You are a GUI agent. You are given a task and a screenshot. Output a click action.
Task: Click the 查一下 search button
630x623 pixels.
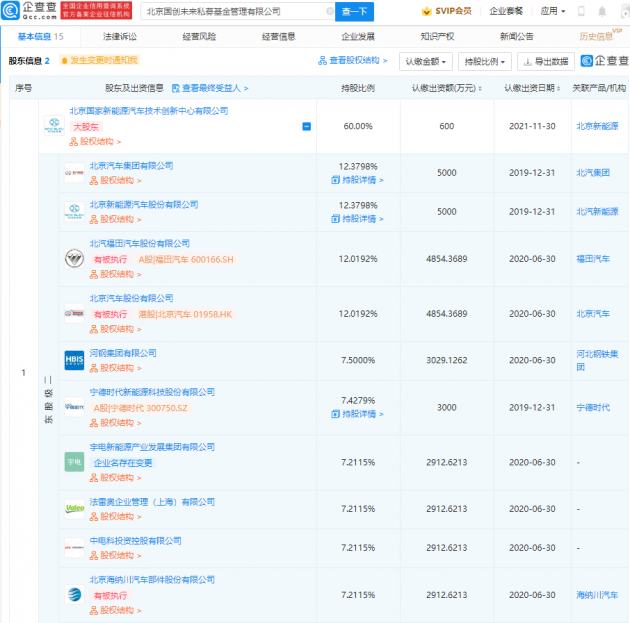click(352, 12)
